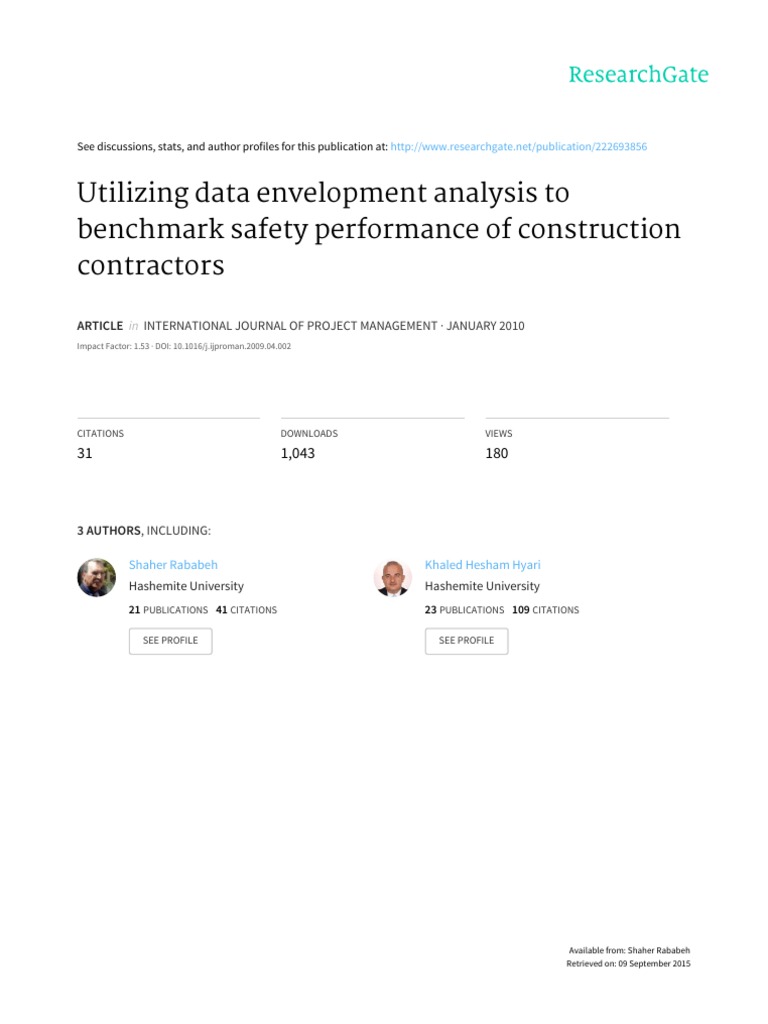Open Khaled Hesham Hyari author name link
The width and height of the screenshot is (768, 1024).
tap(483, 565)
